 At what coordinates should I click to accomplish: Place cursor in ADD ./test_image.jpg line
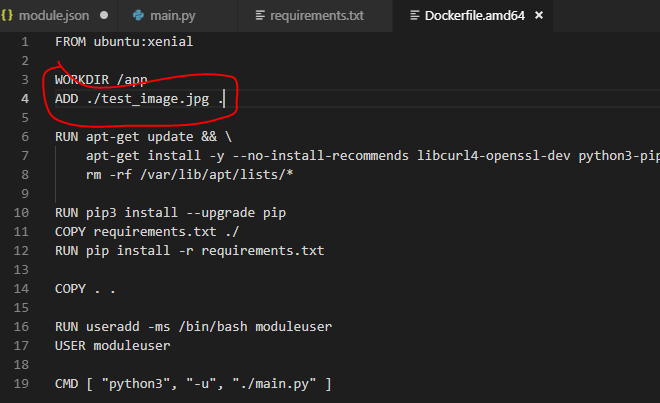point(140,98)
